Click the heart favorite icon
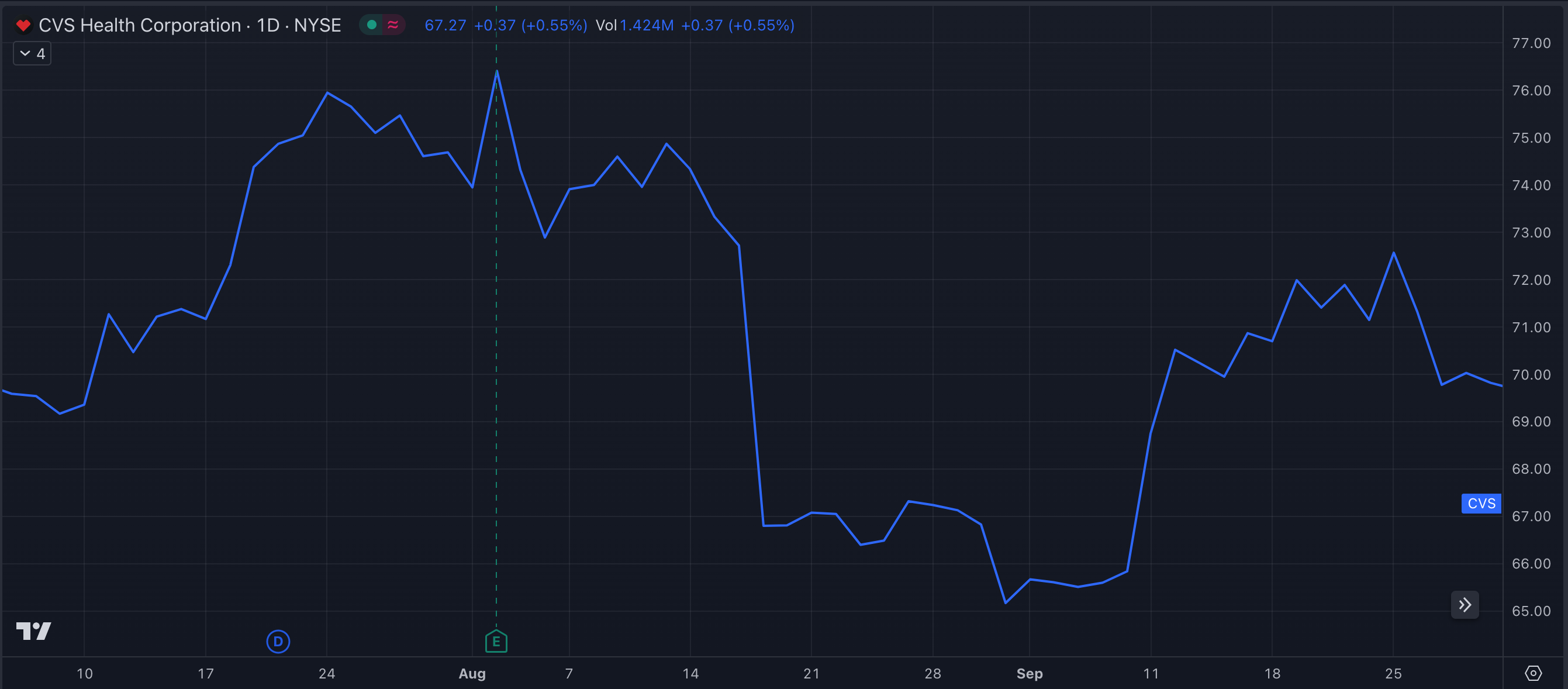Screen dimensions: 1568x689 pyautogui.click(x=24, y=25)
